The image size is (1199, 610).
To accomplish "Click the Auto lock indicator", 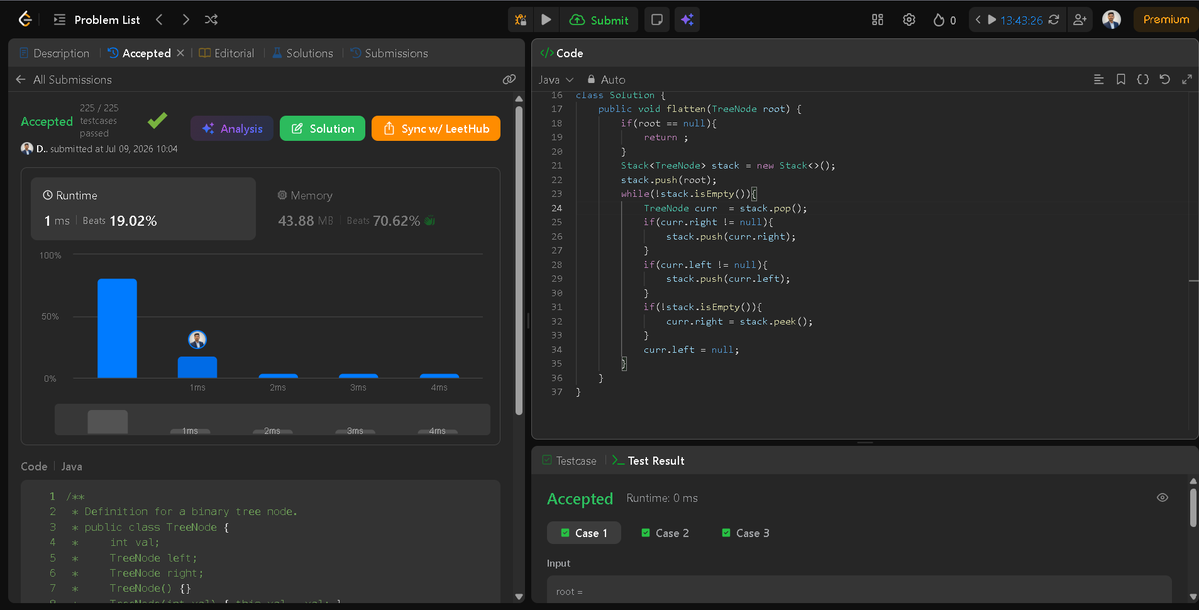I will (606, 79).
